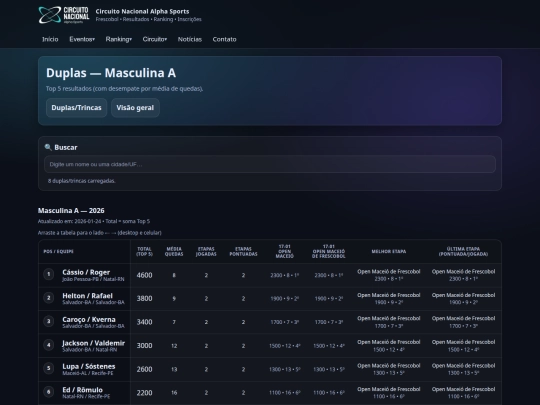Screen dimensions: 540x405
Task: Click the total 3800 for Helton / Rafael
Action: coord(144,299)
